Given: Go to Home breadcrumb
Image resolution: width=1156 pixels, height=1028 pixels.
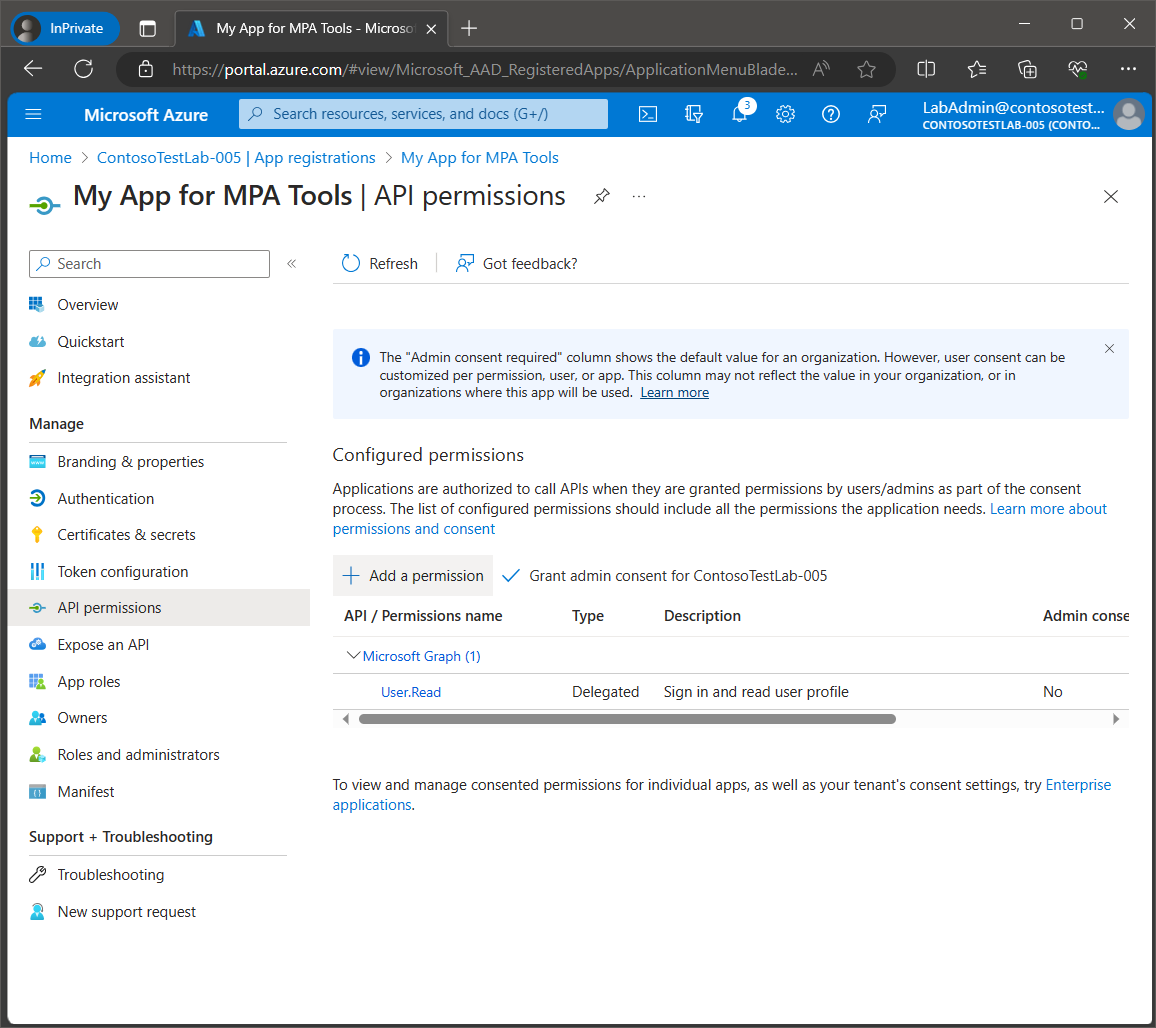Looking at the screenshot, I should [50, 158].
